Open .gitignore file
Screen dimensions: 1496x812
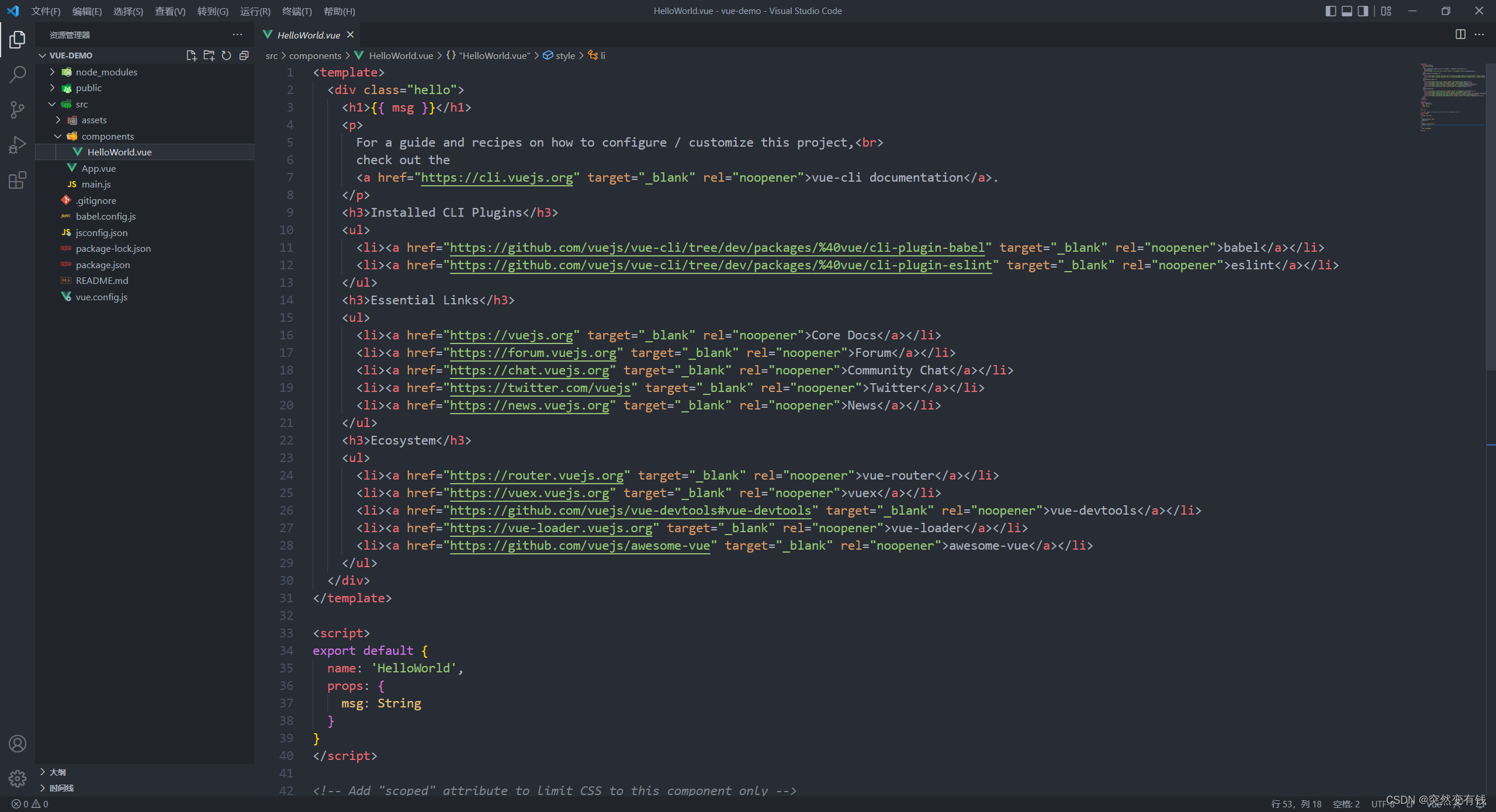tap(145, 200)
